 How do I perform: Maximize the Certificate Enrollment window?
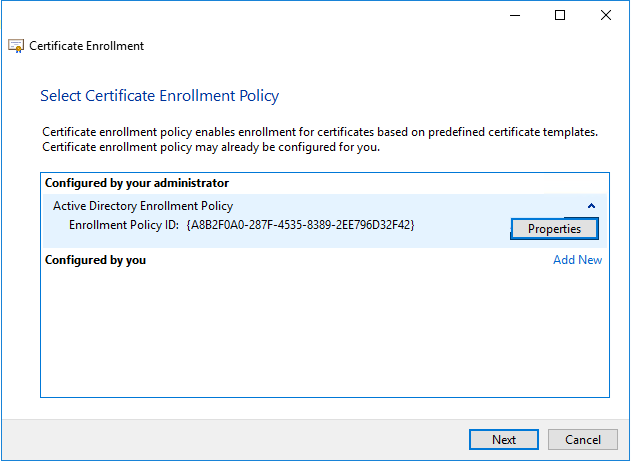pyautogui.click(x=560, y=15)
